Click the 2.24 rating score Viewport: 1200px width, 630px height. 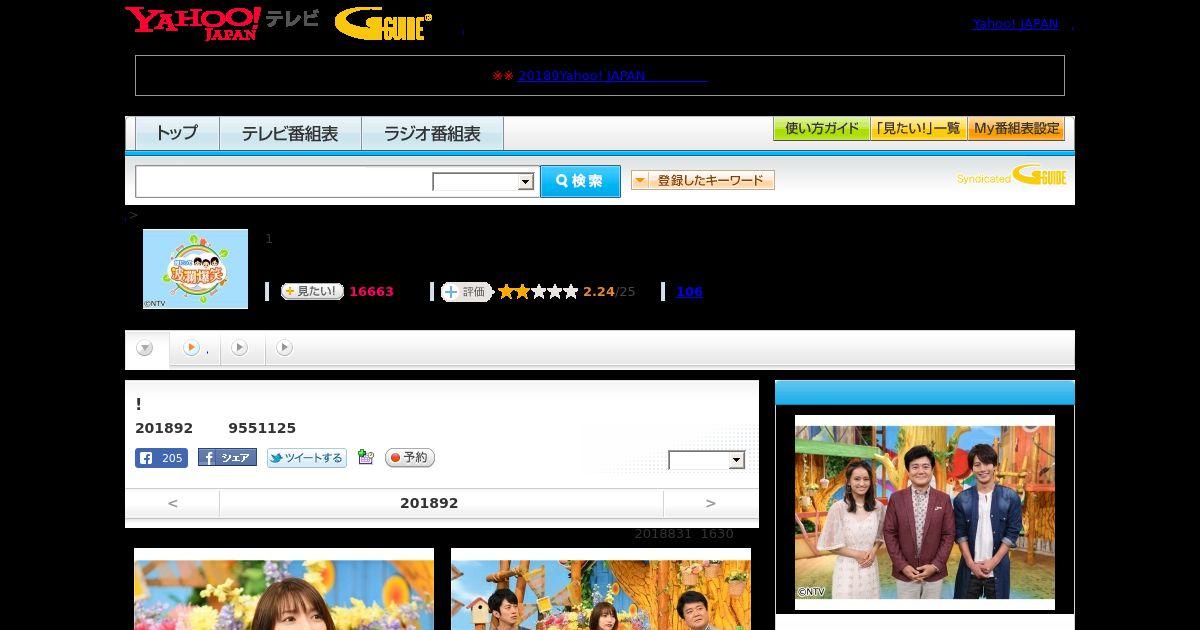[599, 292]
